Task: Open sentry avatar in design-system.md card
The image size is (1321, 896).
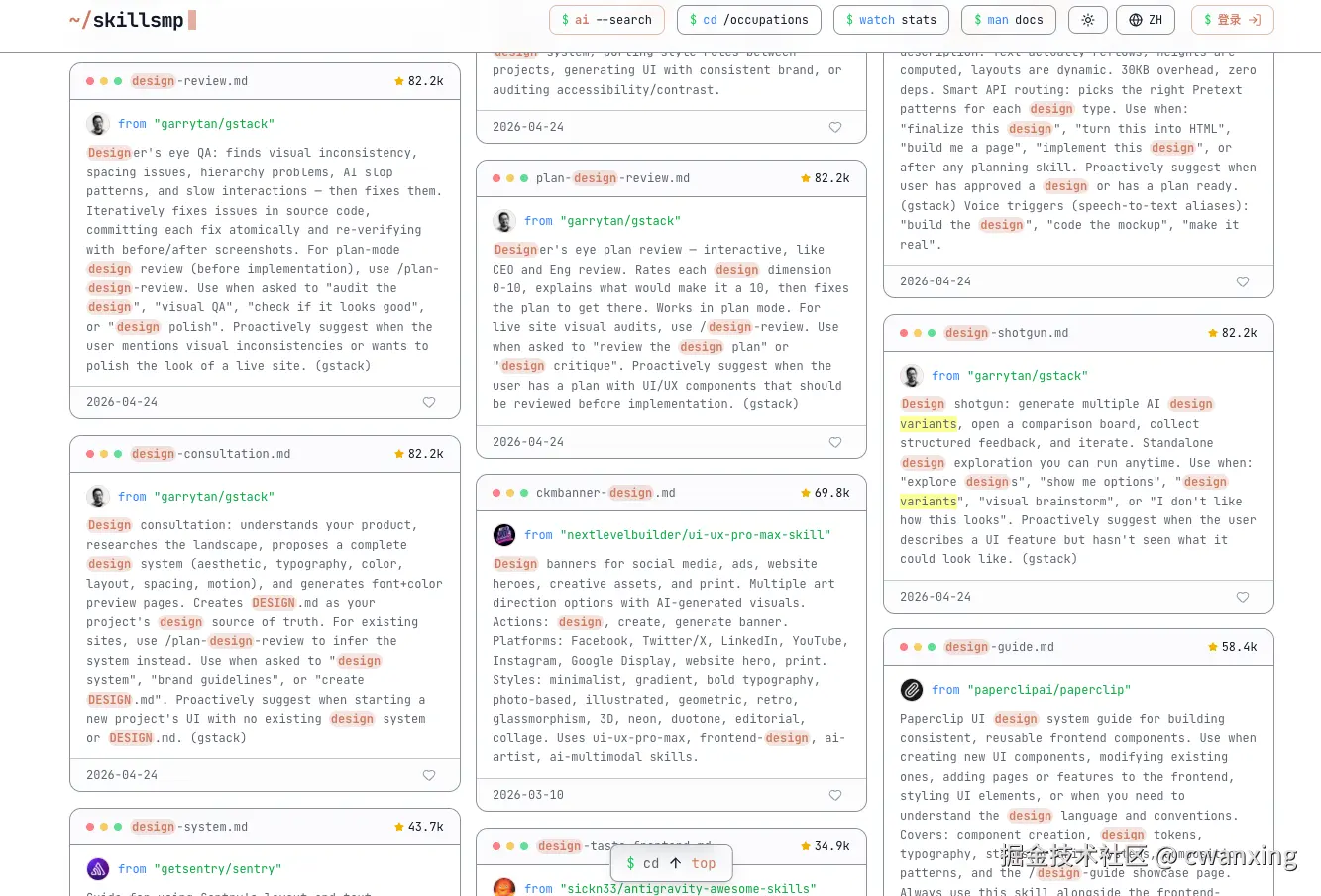Action: [x=97, y=869]
